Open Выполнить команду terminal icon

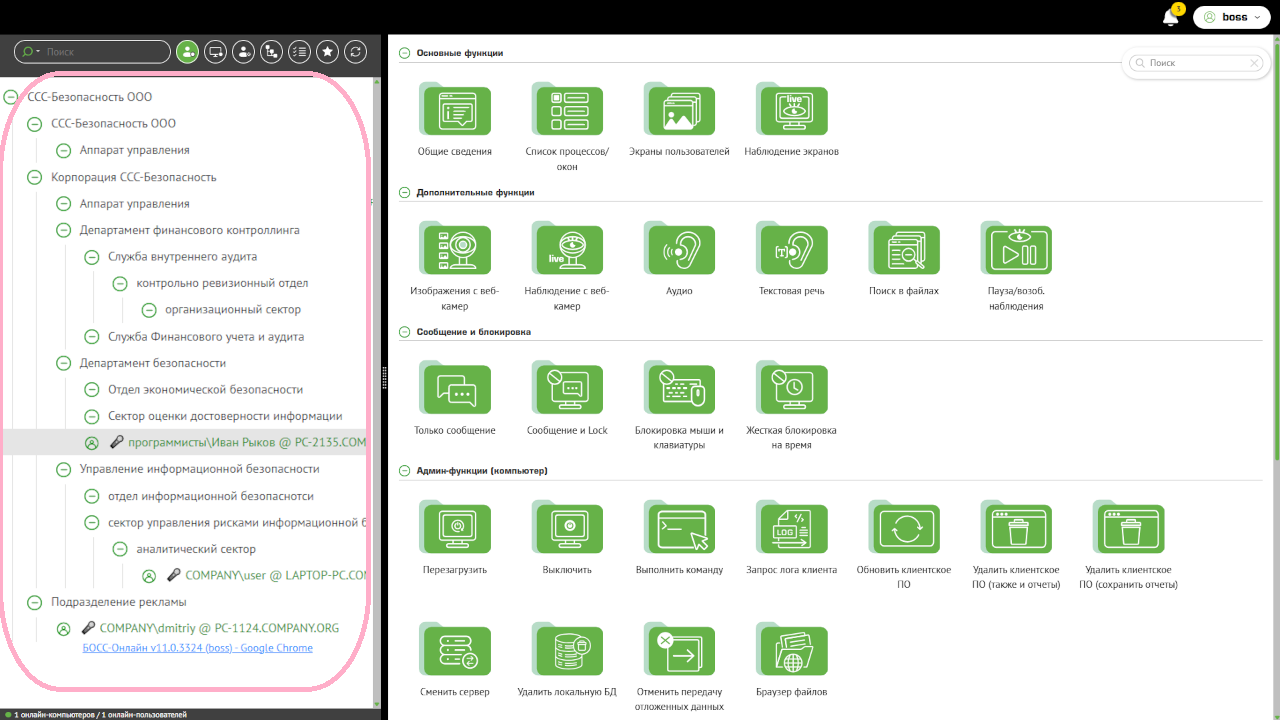pyautogui.click(x=680, y=528)
